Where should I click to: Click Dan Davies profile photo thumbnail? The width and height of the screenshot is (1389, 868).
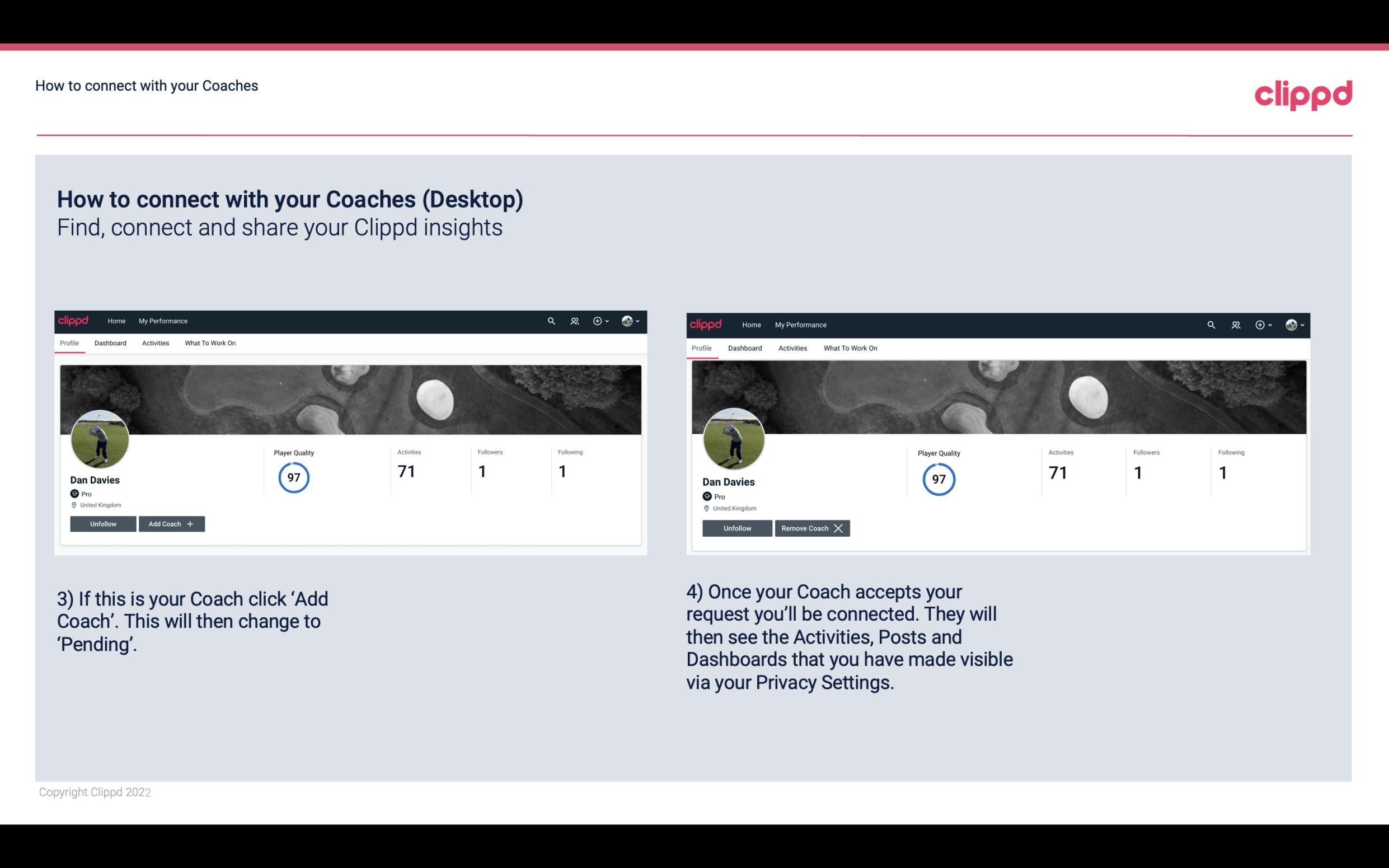click(99, 438)
